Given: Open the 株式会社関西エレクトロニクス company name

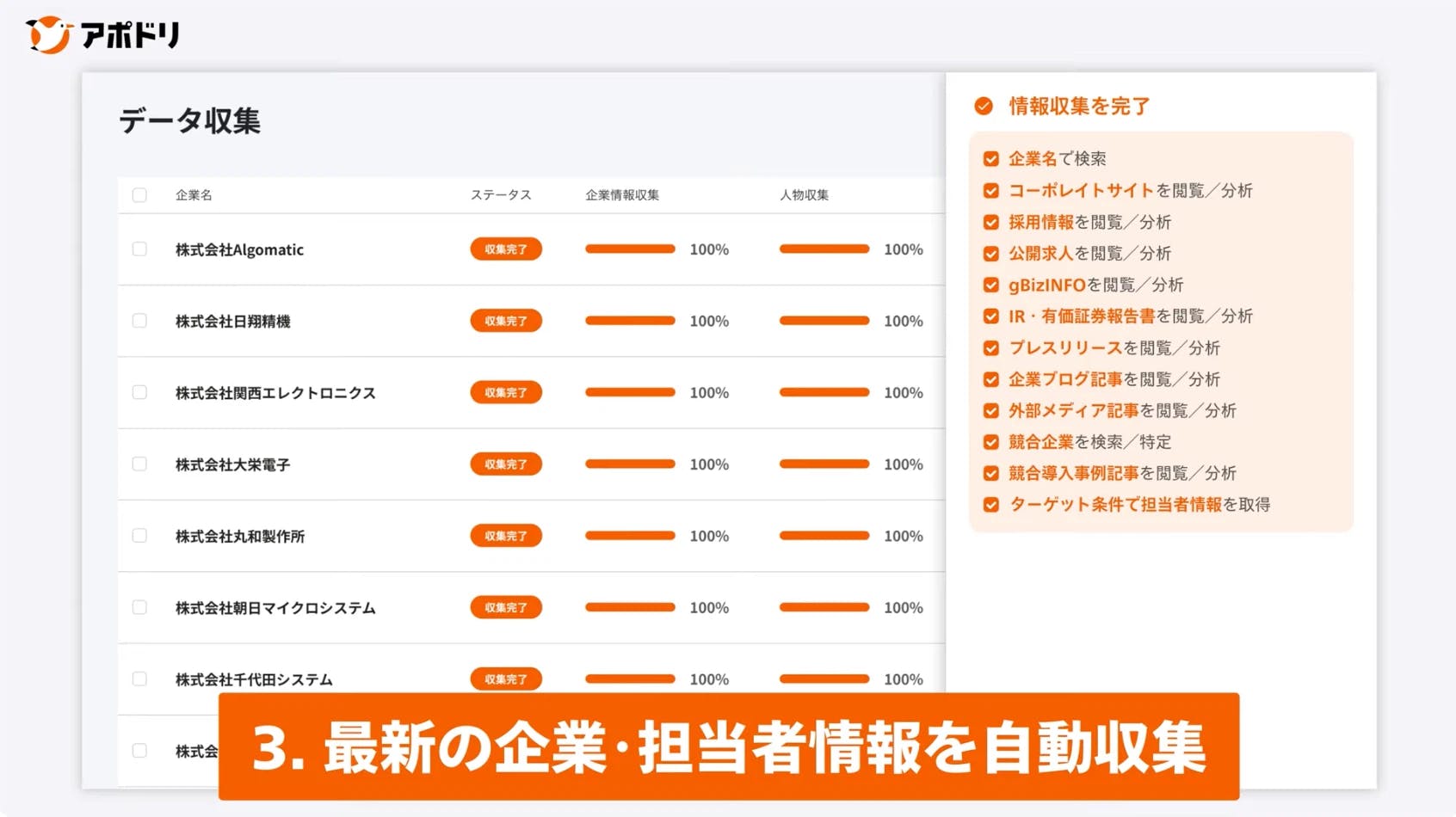Looking at the screenshot, I should click(275, 393).
